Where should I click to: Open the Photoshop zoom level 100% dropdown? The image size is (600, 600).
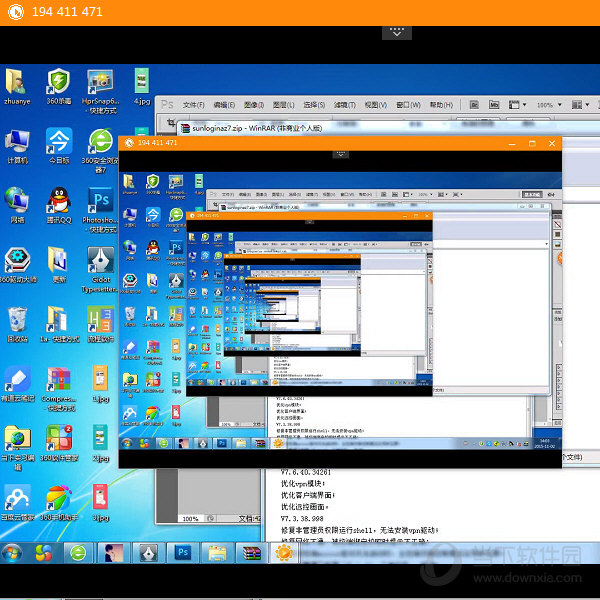pyautogui.click(x=548, y=105)
